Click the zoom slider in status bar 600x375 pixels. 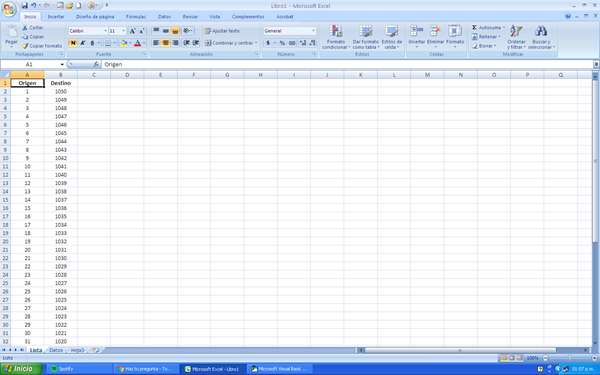pyautogui.click(x=570, y=358)
